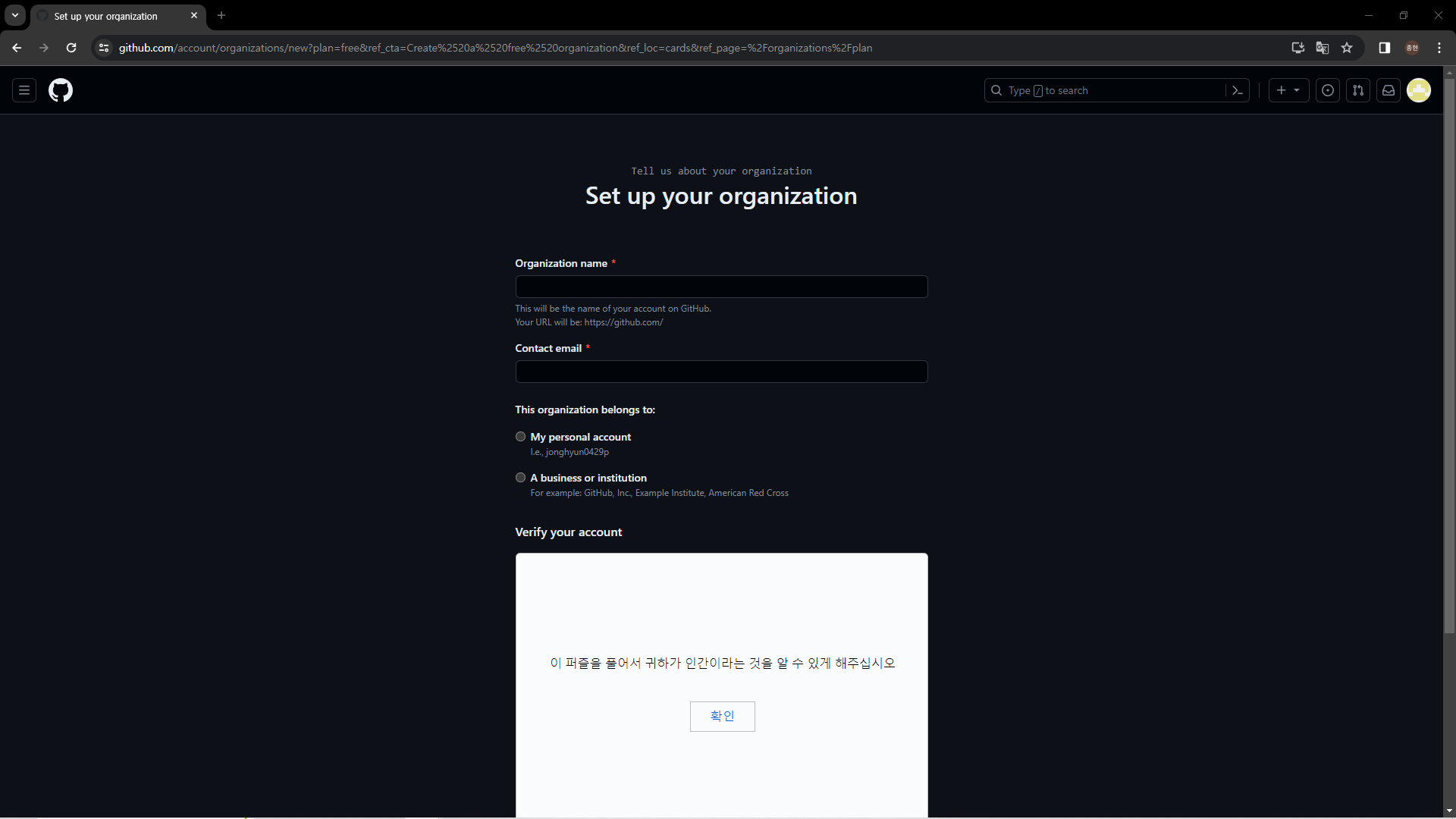Bookmark this page with star icon

point(1347,48)
